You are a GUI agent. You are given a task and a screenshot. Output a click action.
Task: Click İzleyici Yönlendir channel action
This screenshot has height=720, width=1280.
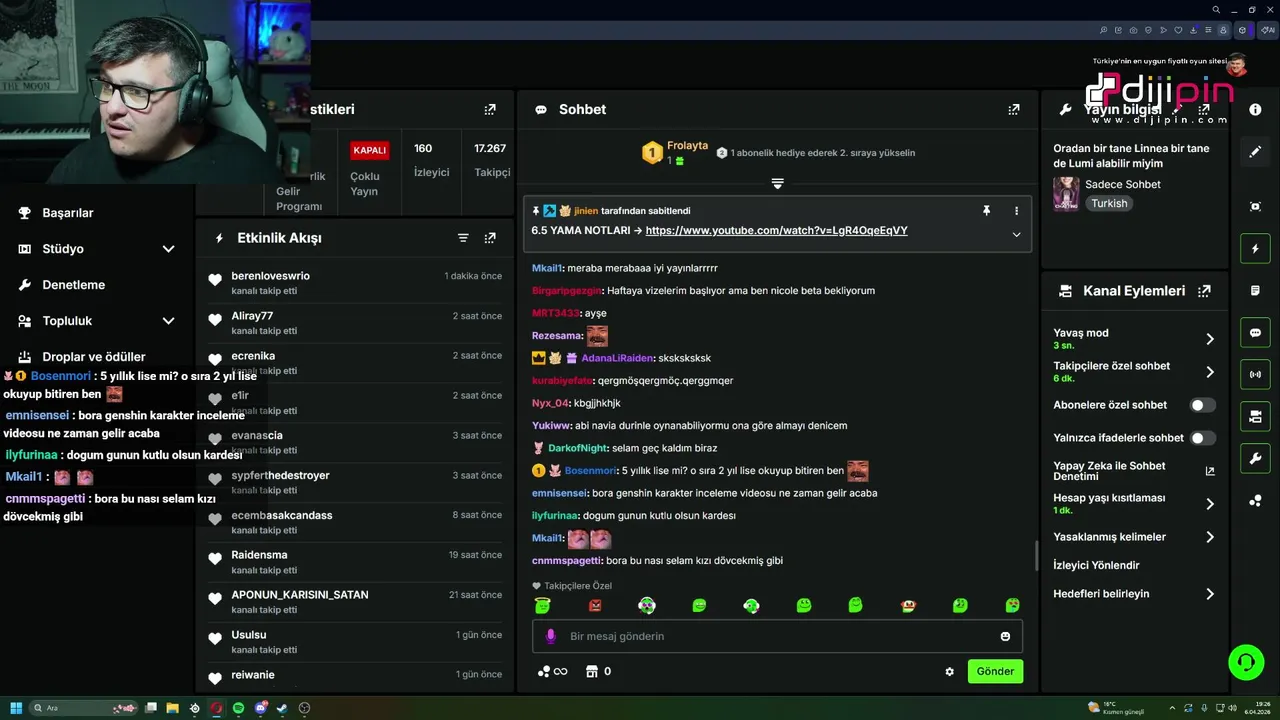coord(1096,565)
